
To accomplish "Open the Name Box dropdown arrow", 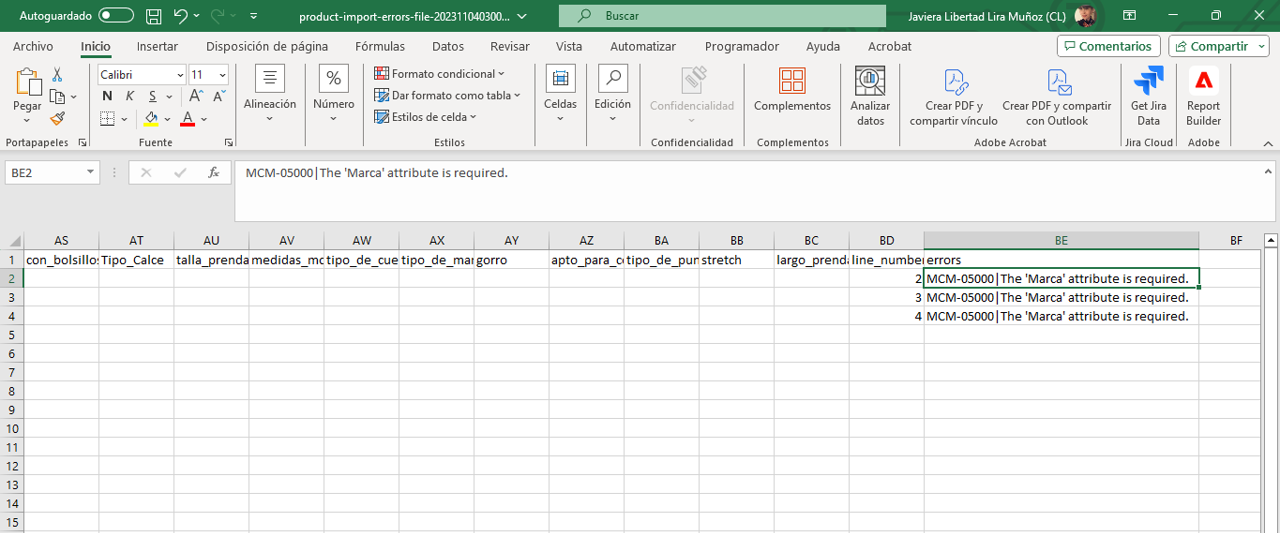I will [x=90, y=173].
